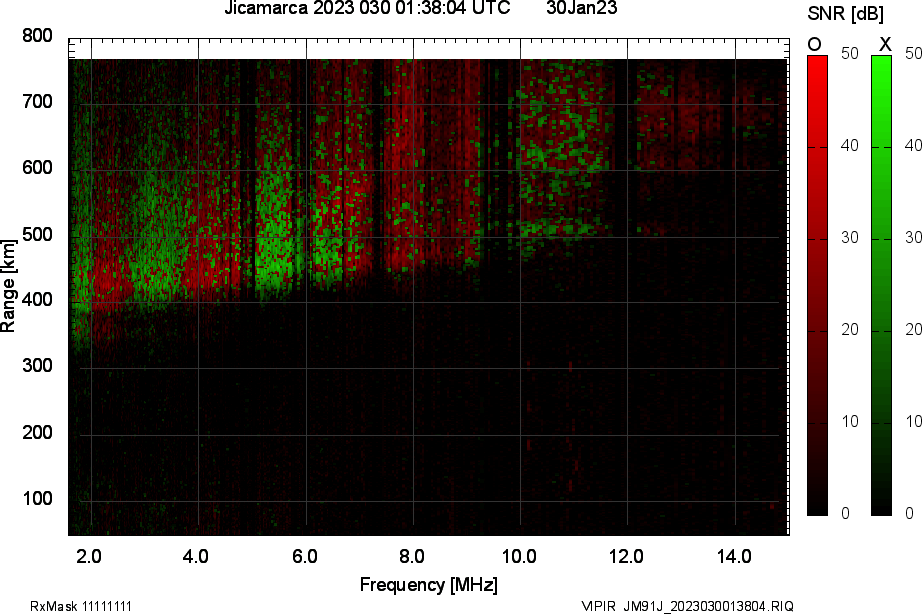Select the 'SNR [dB]' legend heading
922x614 pixels.
tap(845, 14)
